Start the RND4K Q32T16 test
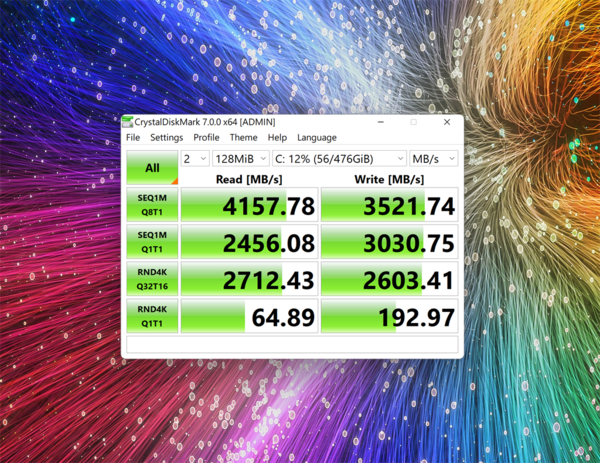Screen dimensions: 600x463 [x=152, y=279]
